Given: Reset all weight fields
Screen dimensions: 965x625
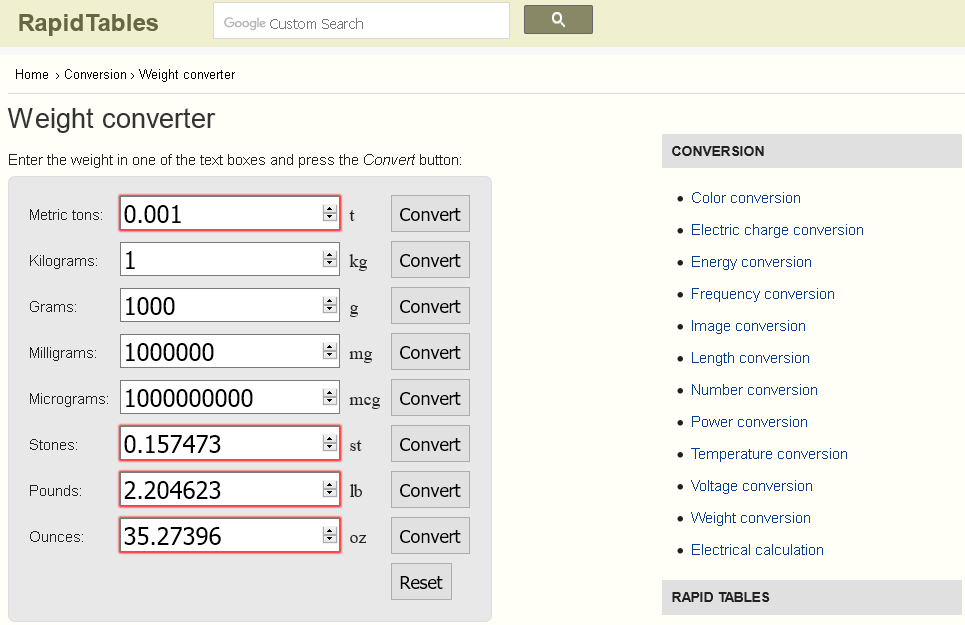Looking at the screenshot, I should click(421, 582).
